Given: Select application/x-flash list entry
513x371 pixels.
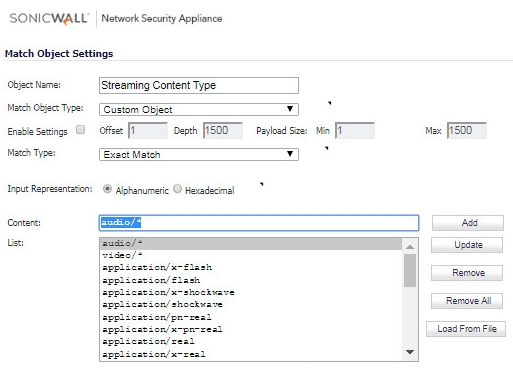Looking at the screenshot, I should [251, 268].
